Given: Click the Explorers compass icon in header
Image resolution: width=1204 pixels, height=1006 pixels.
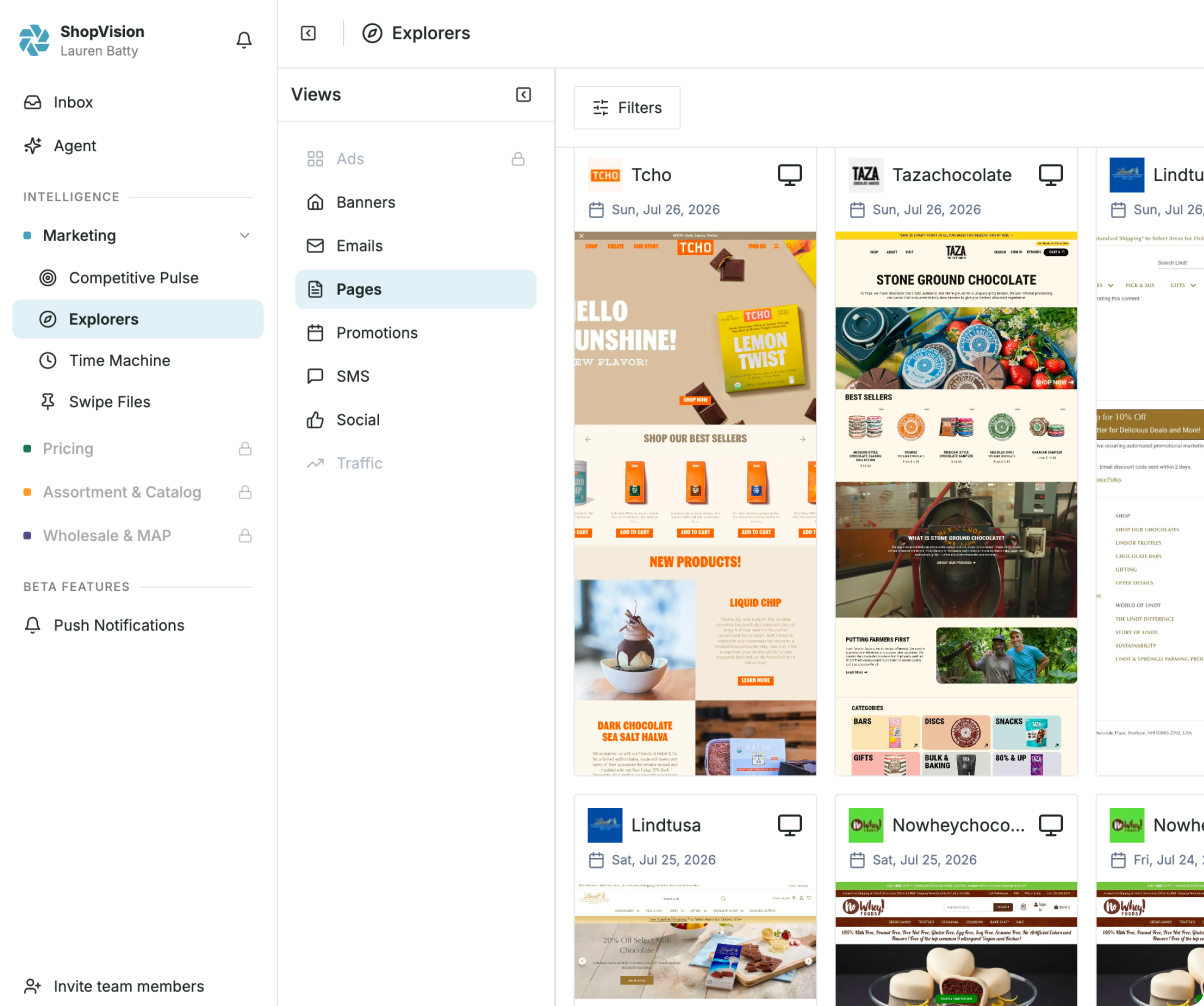Looking at the screenshot, I should [372, 33].
